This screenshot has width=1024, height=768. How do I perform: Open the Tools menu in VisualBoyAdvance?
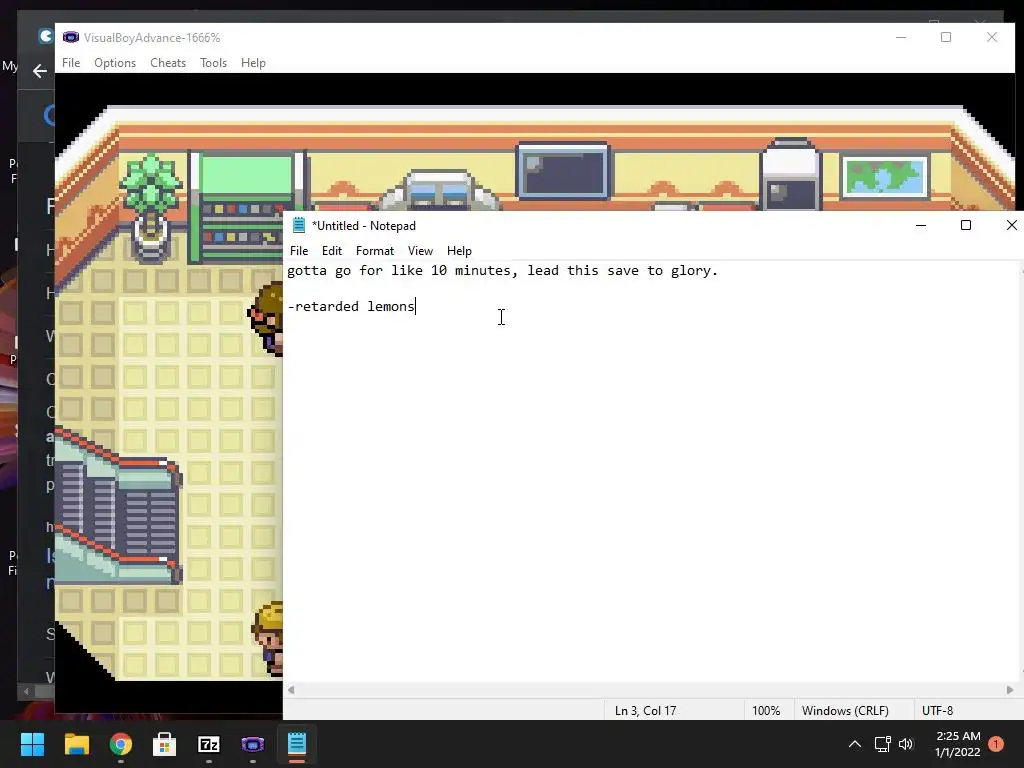pyautogui.click(x=213, y=63)
